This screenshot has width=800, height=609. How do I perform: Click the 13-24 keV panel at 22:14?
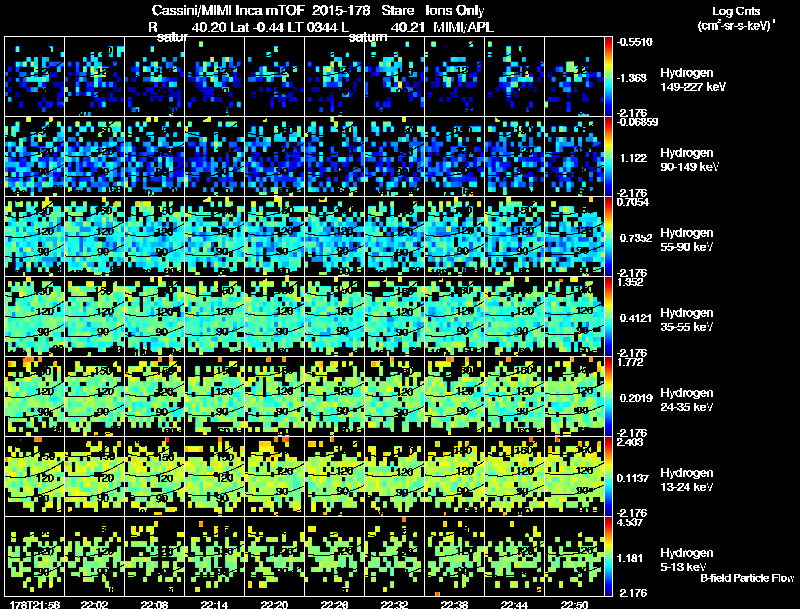(x=215, y=476)
